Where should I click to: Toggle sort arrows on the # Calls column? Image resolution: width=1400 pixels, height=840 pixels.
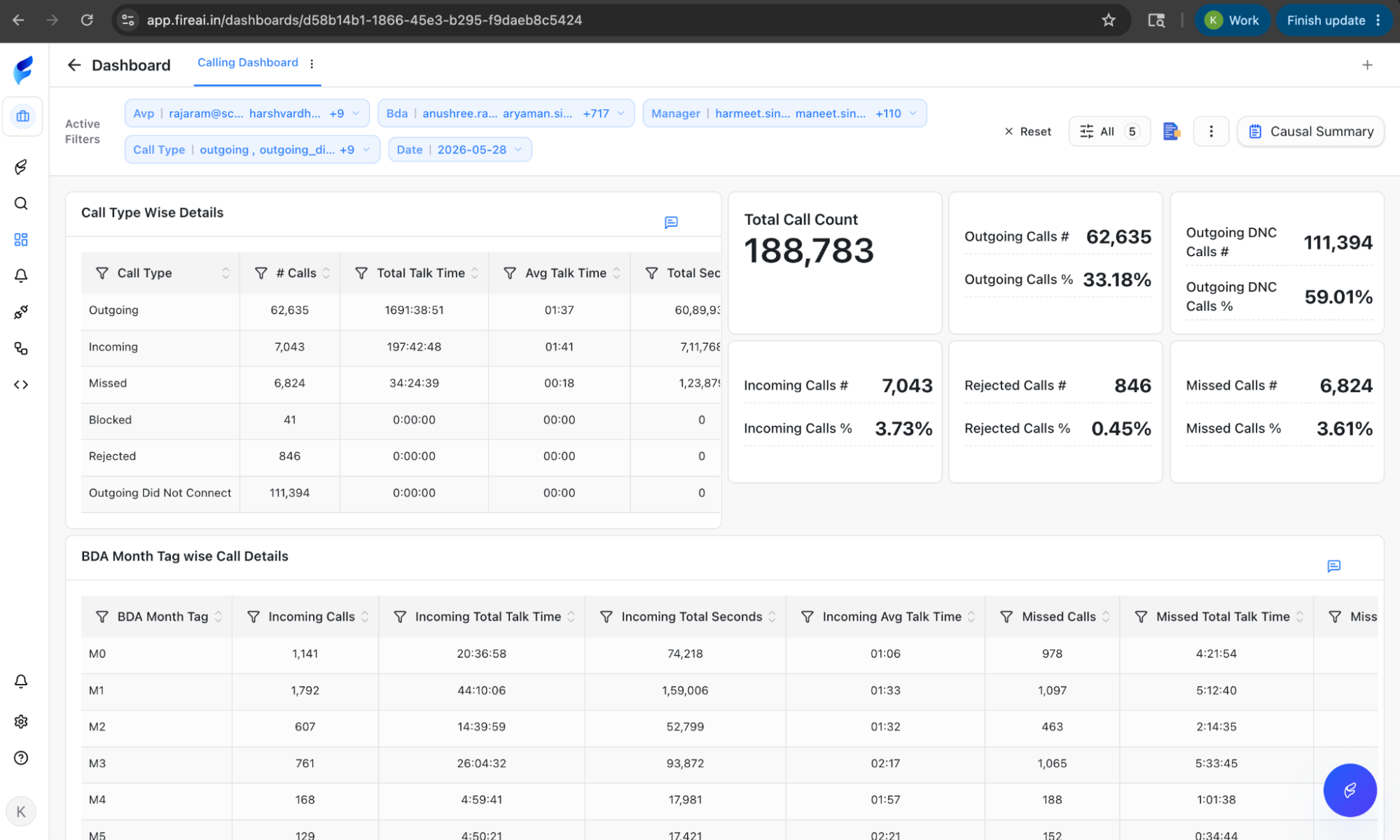pos(326,273)
